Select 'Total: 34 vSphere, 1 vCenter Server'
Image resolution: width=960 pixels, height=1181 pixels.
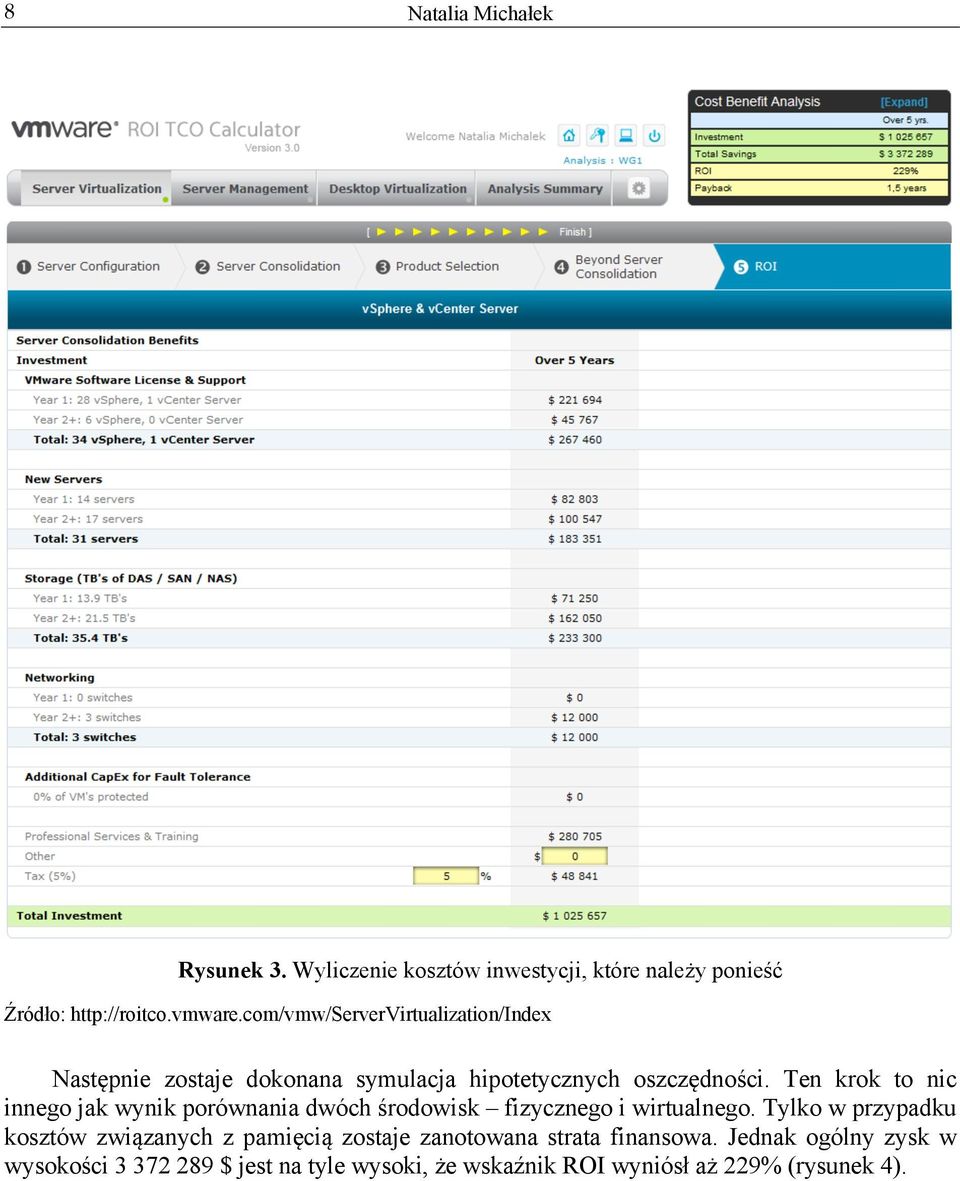click(x=144, y=440)
